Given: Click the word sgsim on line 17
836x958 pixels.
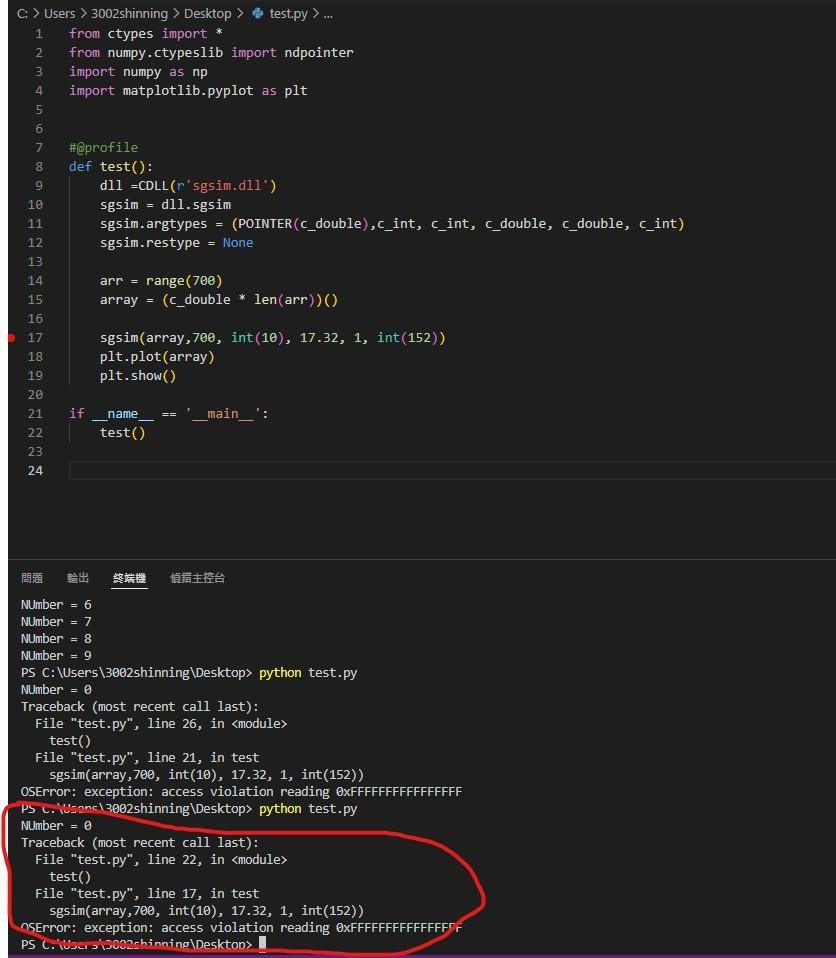Looking at the screenshot, I should pyautogui.click(x=117, y=337).
